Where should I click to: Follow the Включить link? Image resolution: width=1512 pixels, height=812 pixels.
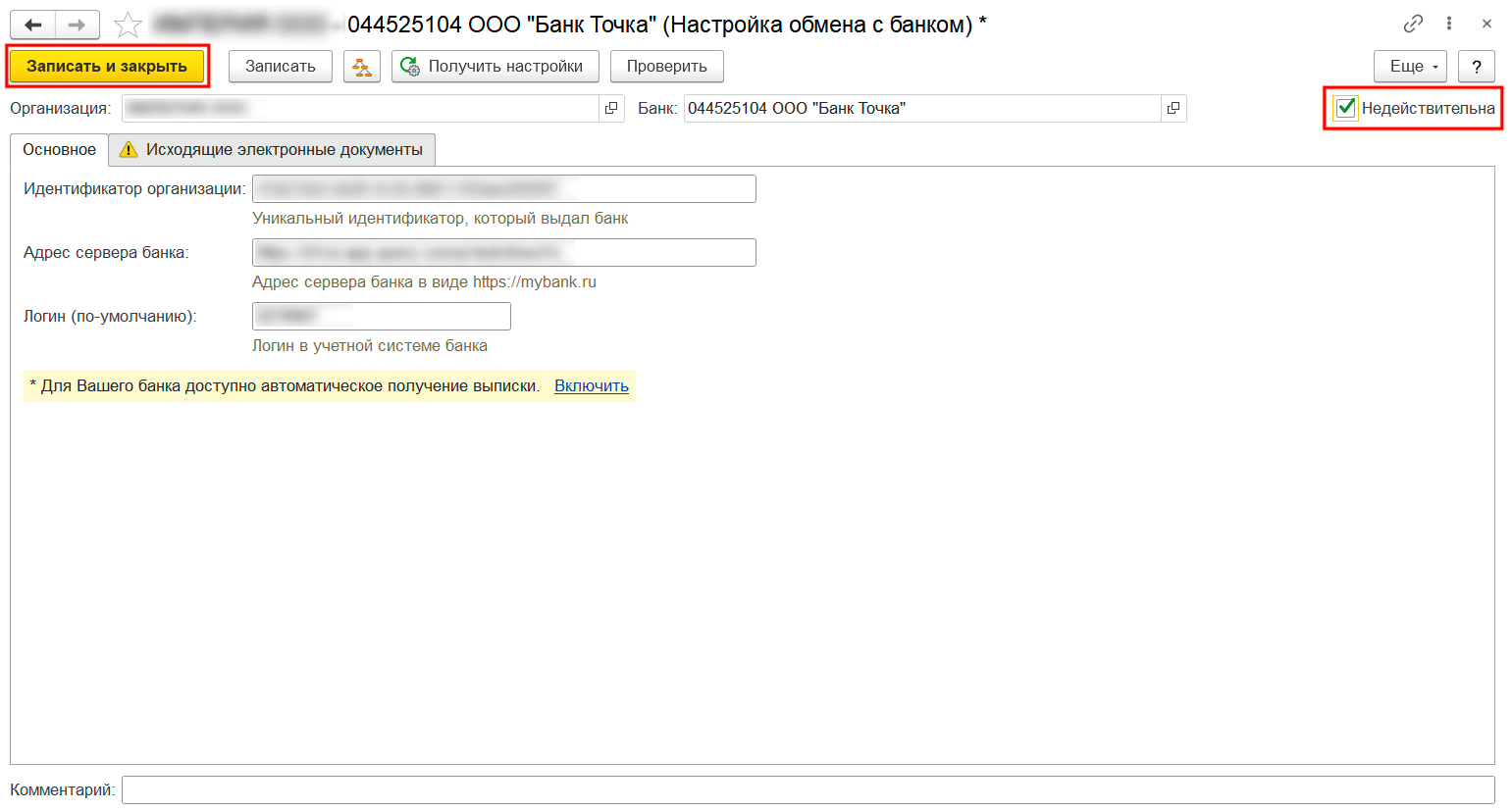tap(592, 386)
